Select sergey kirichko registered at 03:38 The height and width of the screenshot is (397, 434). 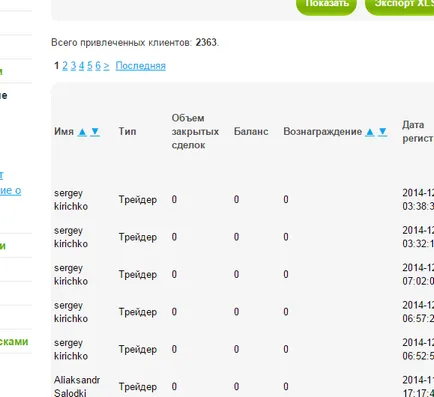(x=71, y=200)
